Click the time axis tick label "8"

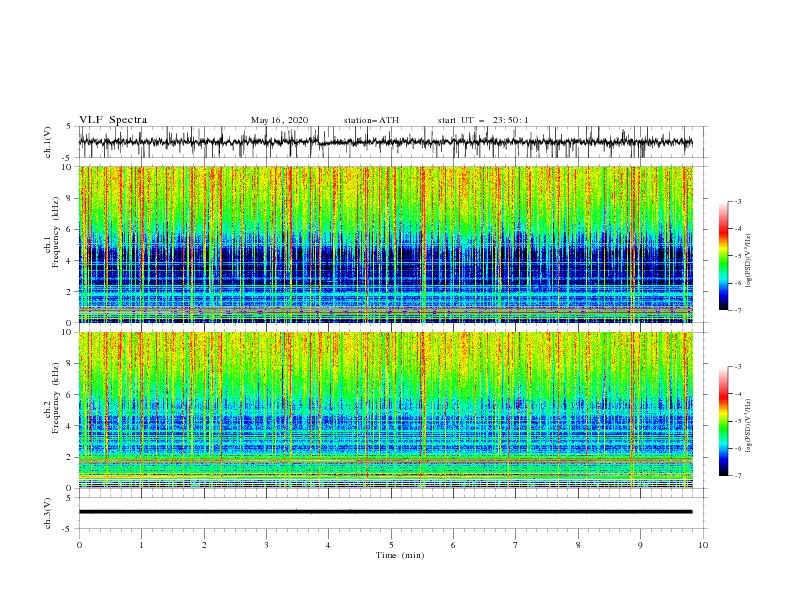578,545
